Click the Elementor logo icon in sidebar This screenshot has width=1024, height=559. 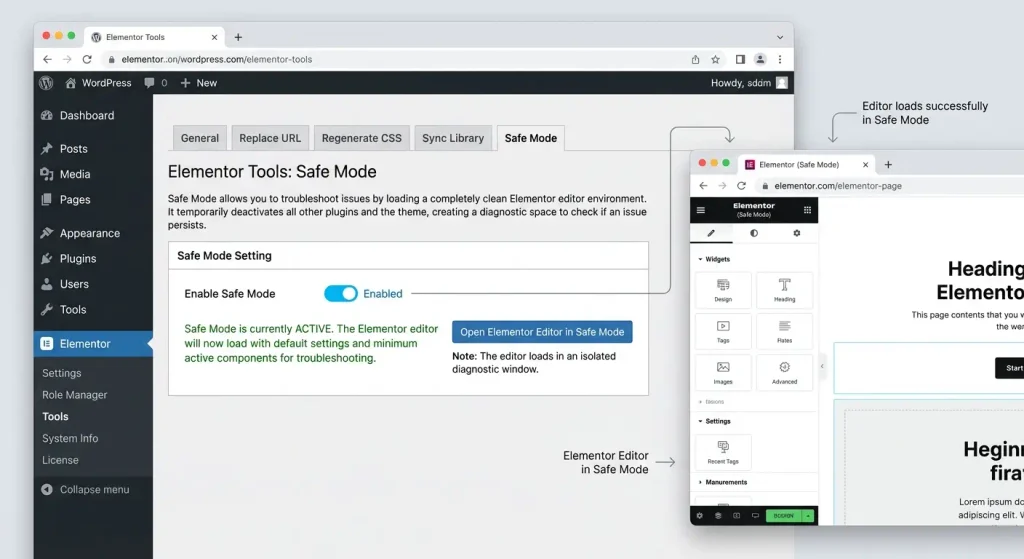(46, 343)
